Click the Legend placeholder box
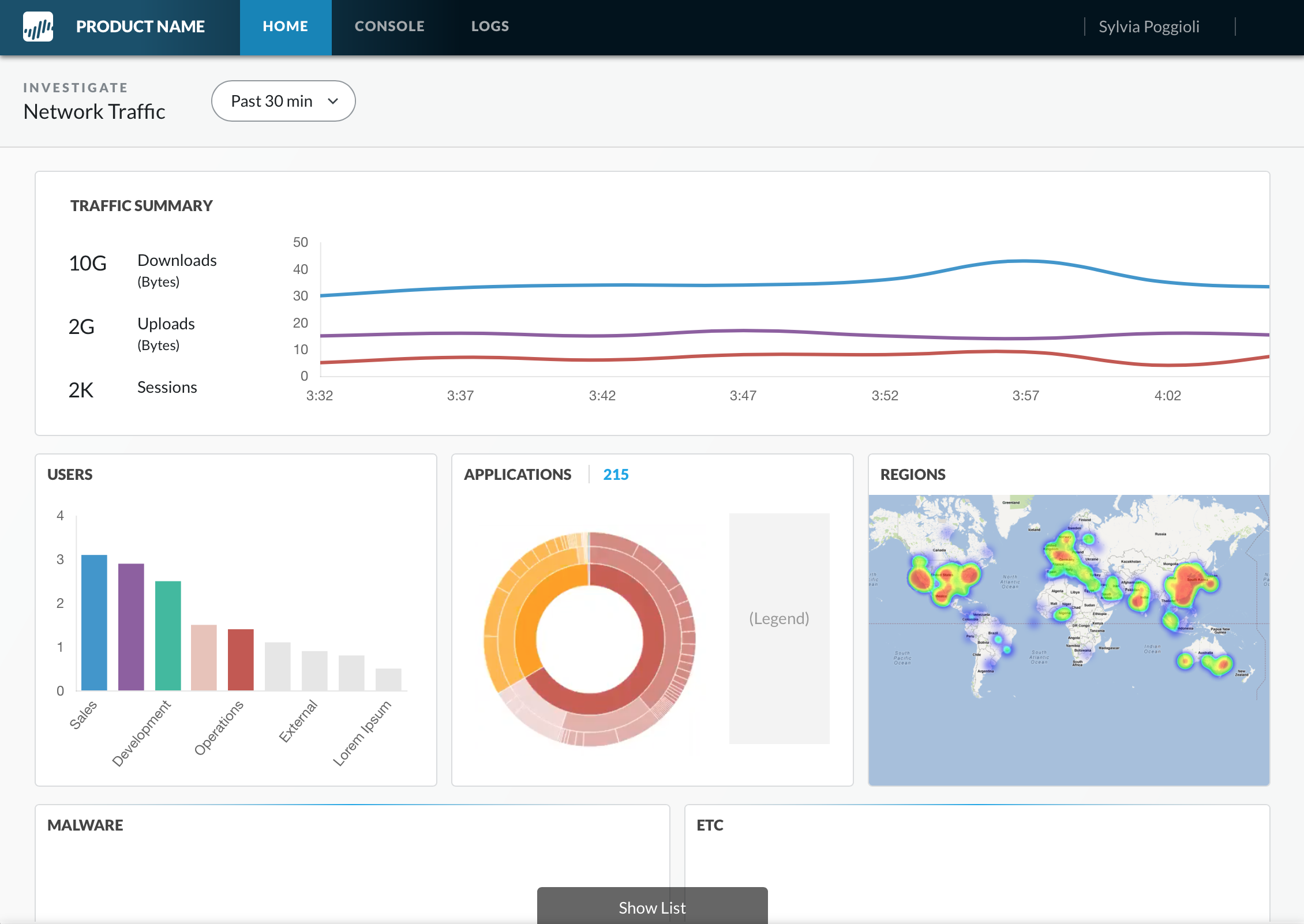Screen dimensions: 1304x924 [x=779, y=628]
